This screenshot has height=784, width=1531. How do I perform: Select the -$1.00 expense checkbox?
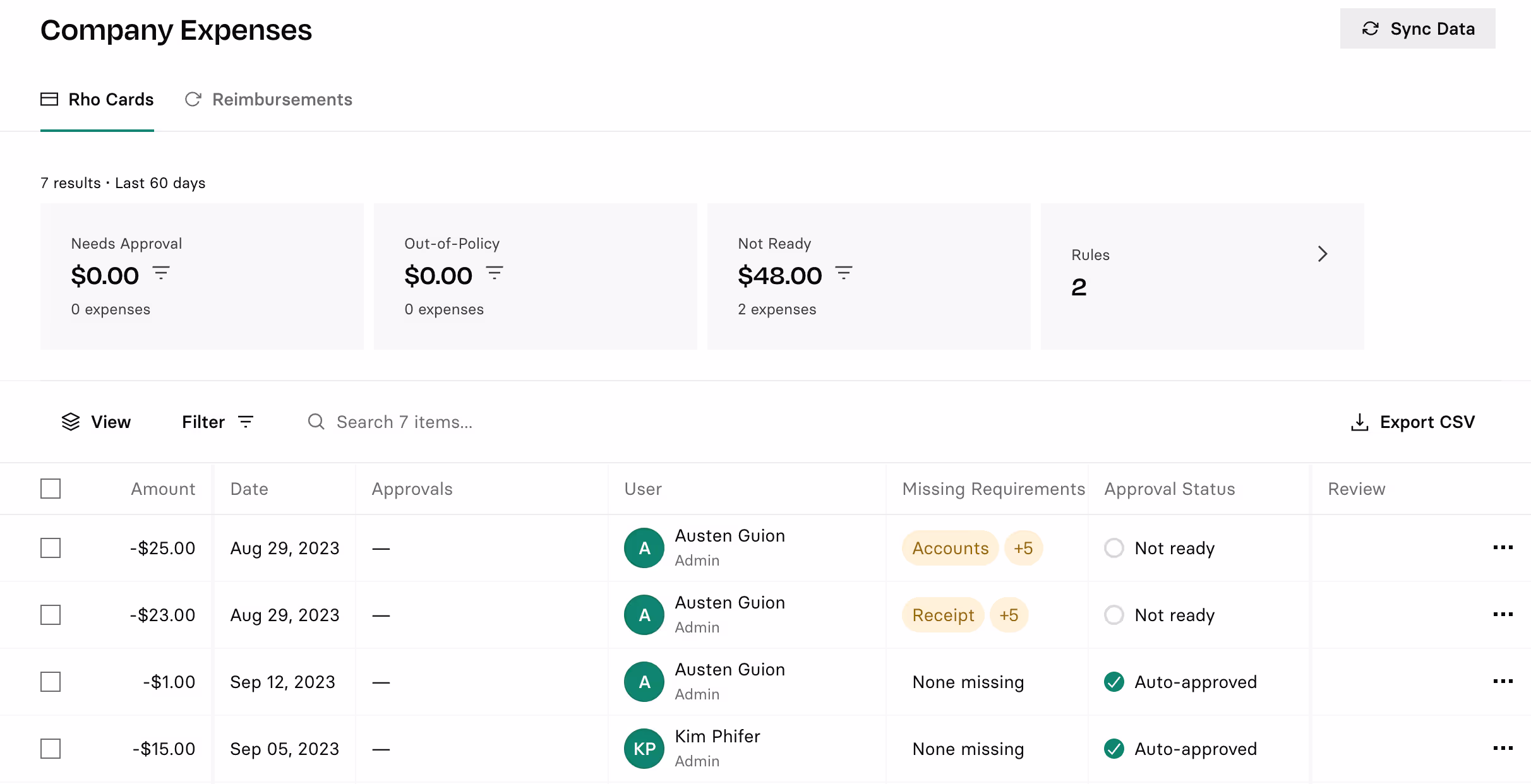tap(51, 682)
